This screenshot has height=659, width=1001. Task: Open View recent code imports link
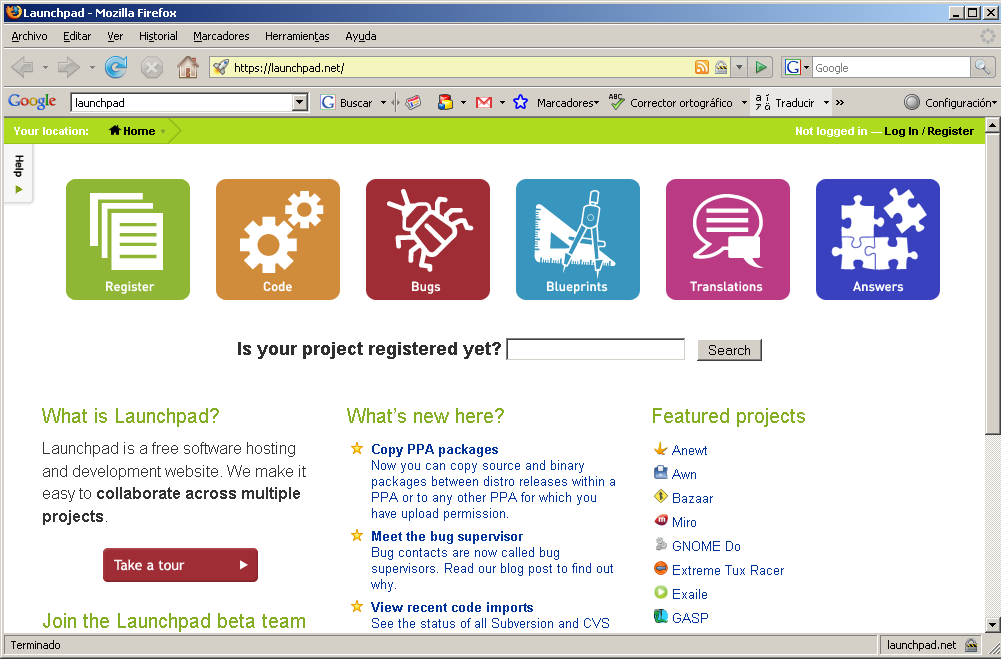pyautogui.click(x=452, y=607)
